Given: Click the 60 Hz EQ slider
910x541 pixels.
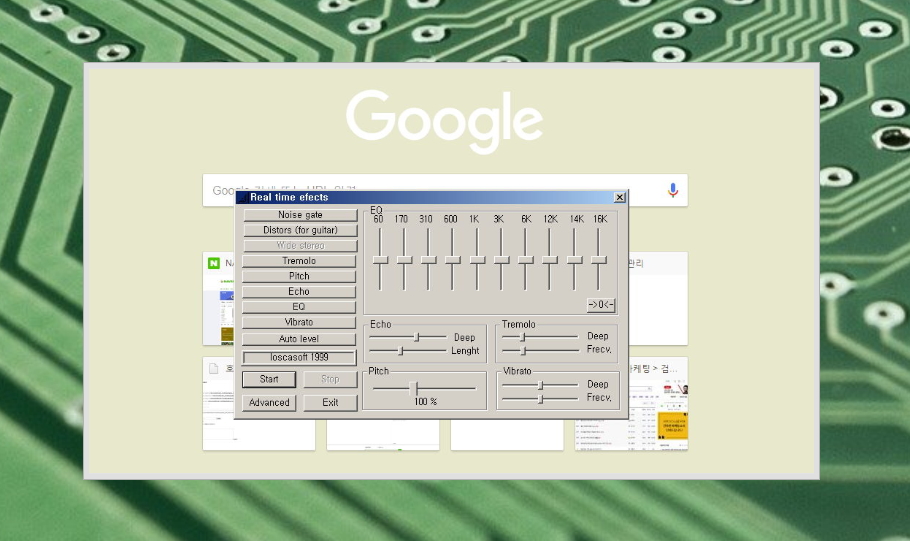Looking at the screenshot, I should pos(380,259).
